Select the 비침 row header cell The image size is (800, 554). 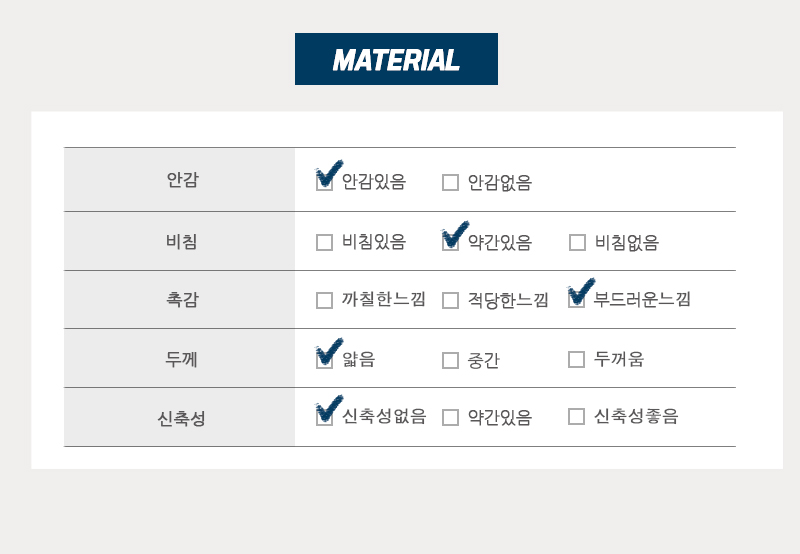pyautogui.click(x=180, y=241)
